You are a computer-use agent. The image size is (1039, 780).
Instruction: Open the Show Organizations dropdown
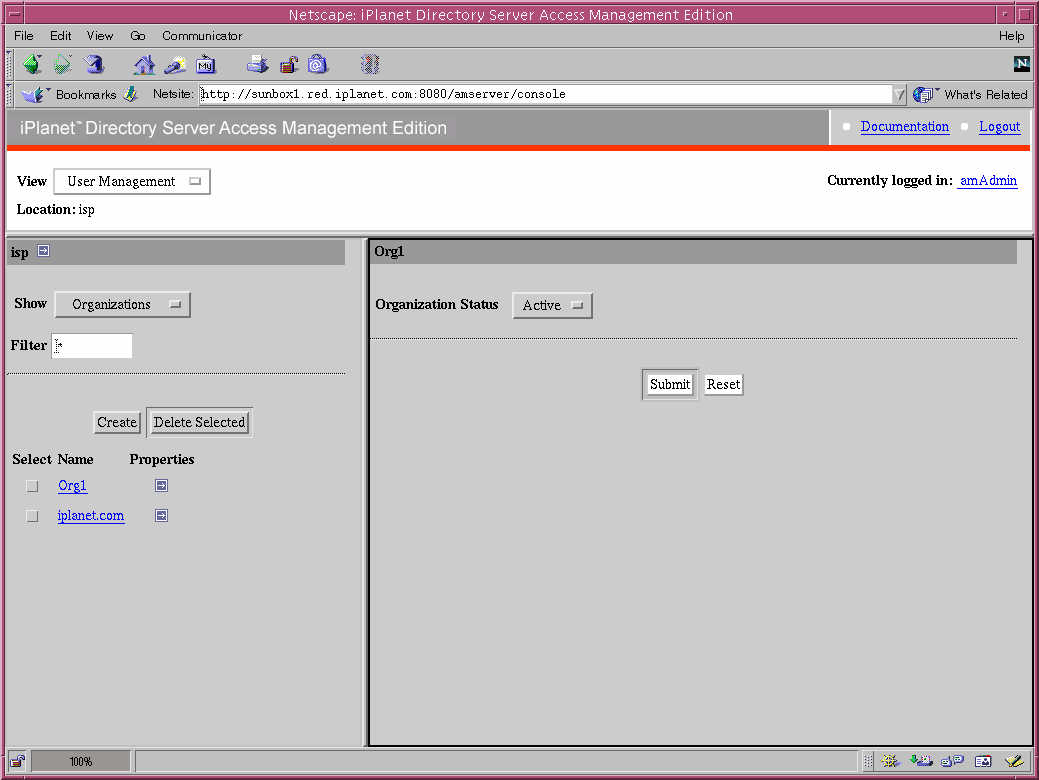click(123, 304)
